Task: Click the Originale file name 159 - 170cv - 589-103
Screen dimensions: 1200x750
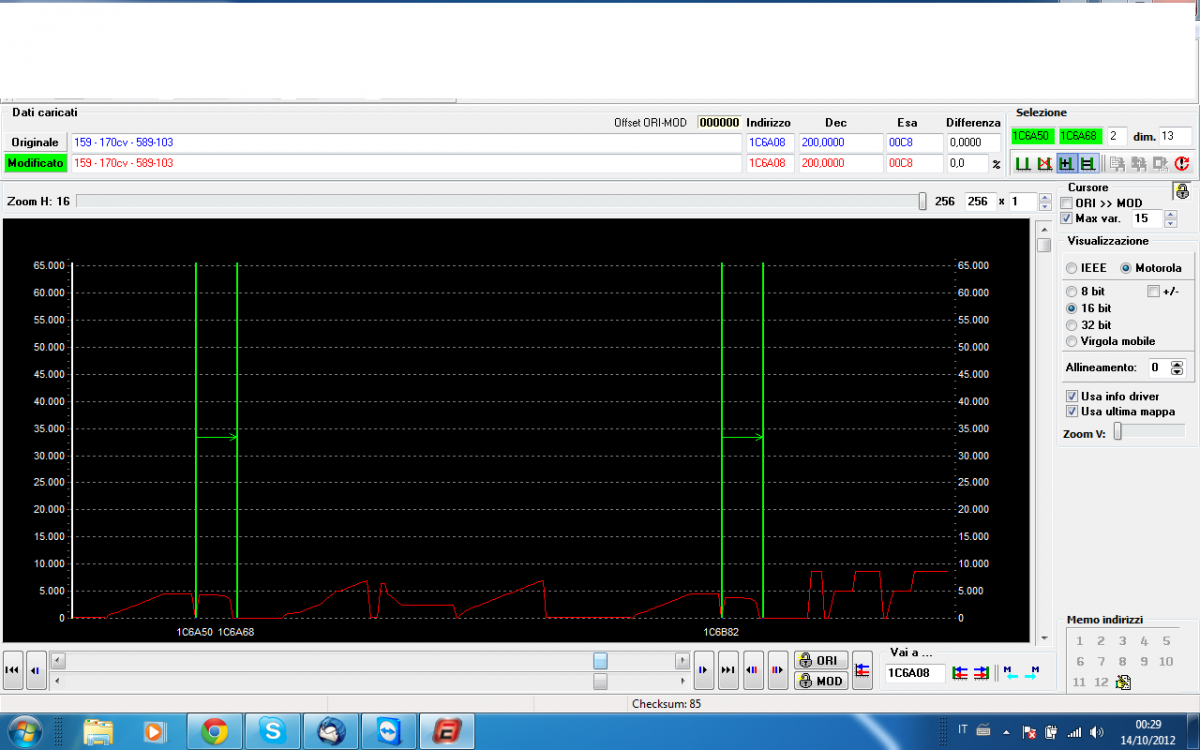Action: coord(123,142)
